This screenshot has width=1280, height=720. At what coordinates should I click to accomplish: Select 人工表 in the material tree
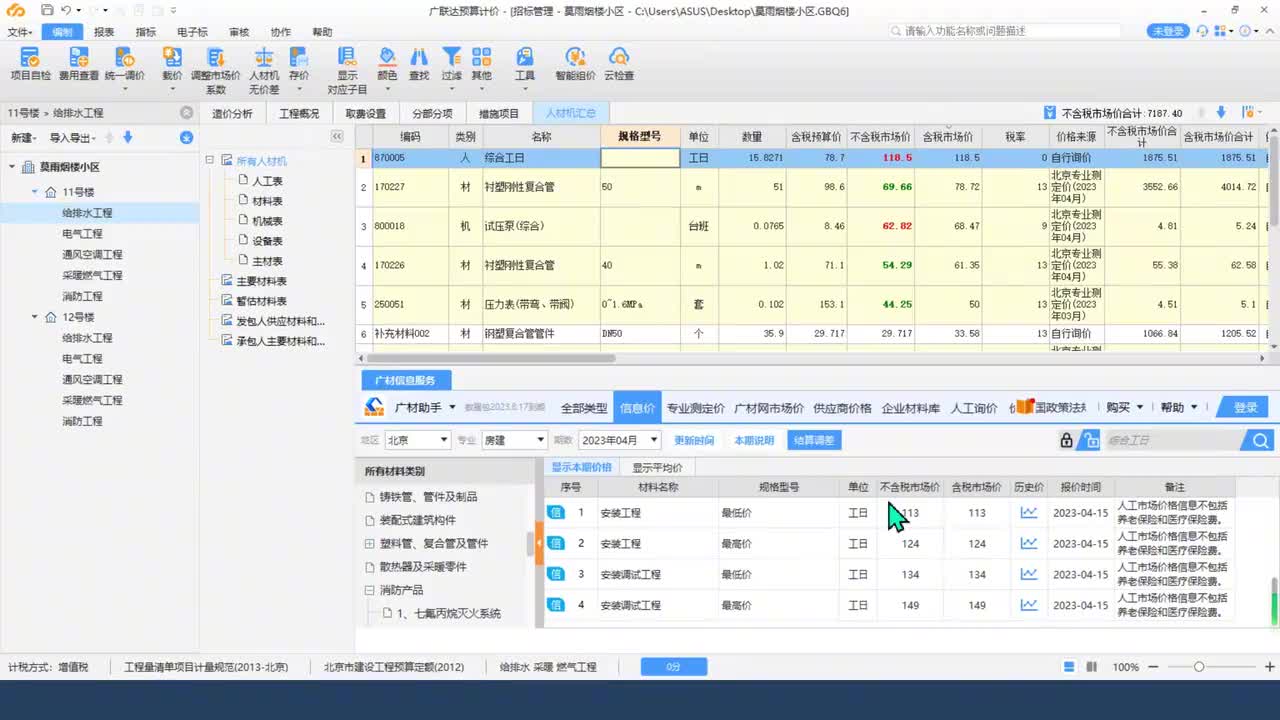[x=267, y=181]
